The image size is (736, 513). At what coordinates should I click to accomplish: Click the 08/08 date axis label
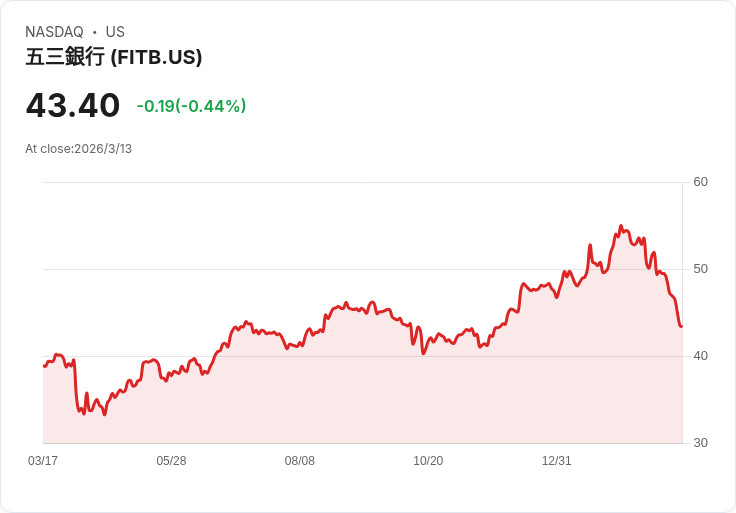[x=299, y=461]
